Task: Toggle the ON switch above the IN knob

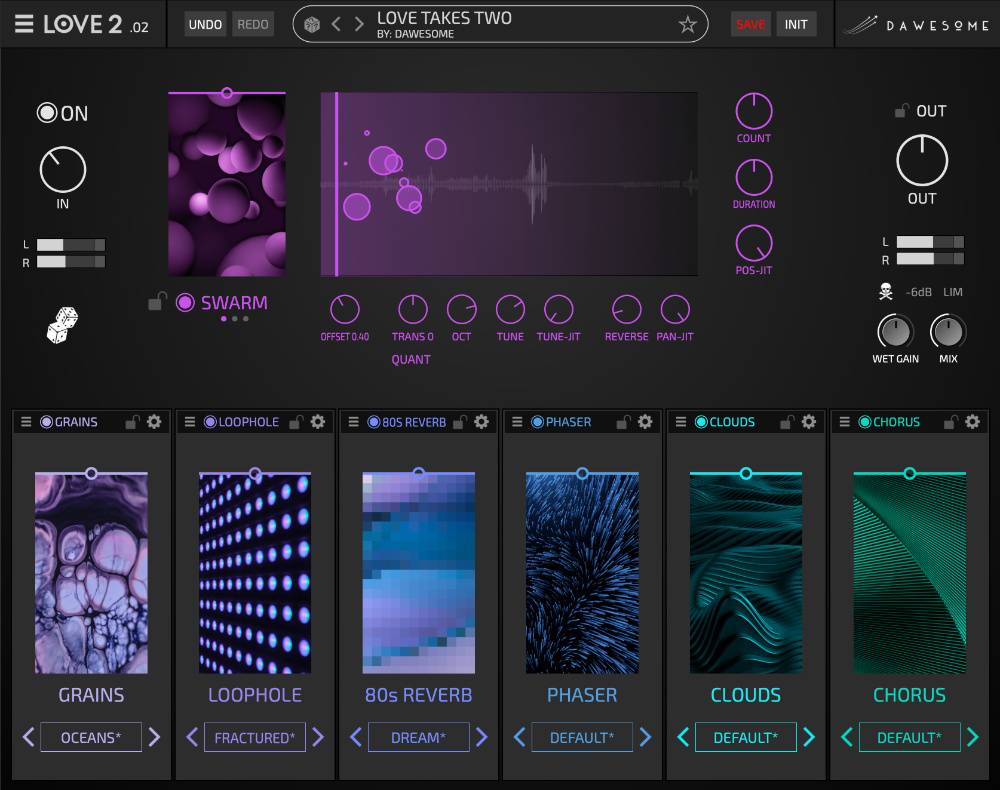Action: [46, 113]
